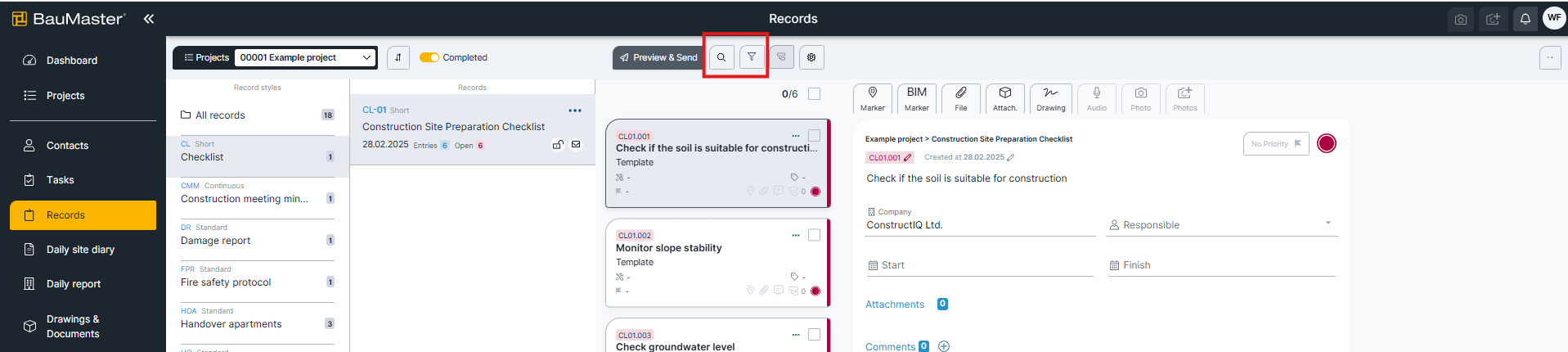The width and height of the screenshot is (1568, 352).
Task: Check the CL01.003 entry checkbox
Action: [815, 335]
